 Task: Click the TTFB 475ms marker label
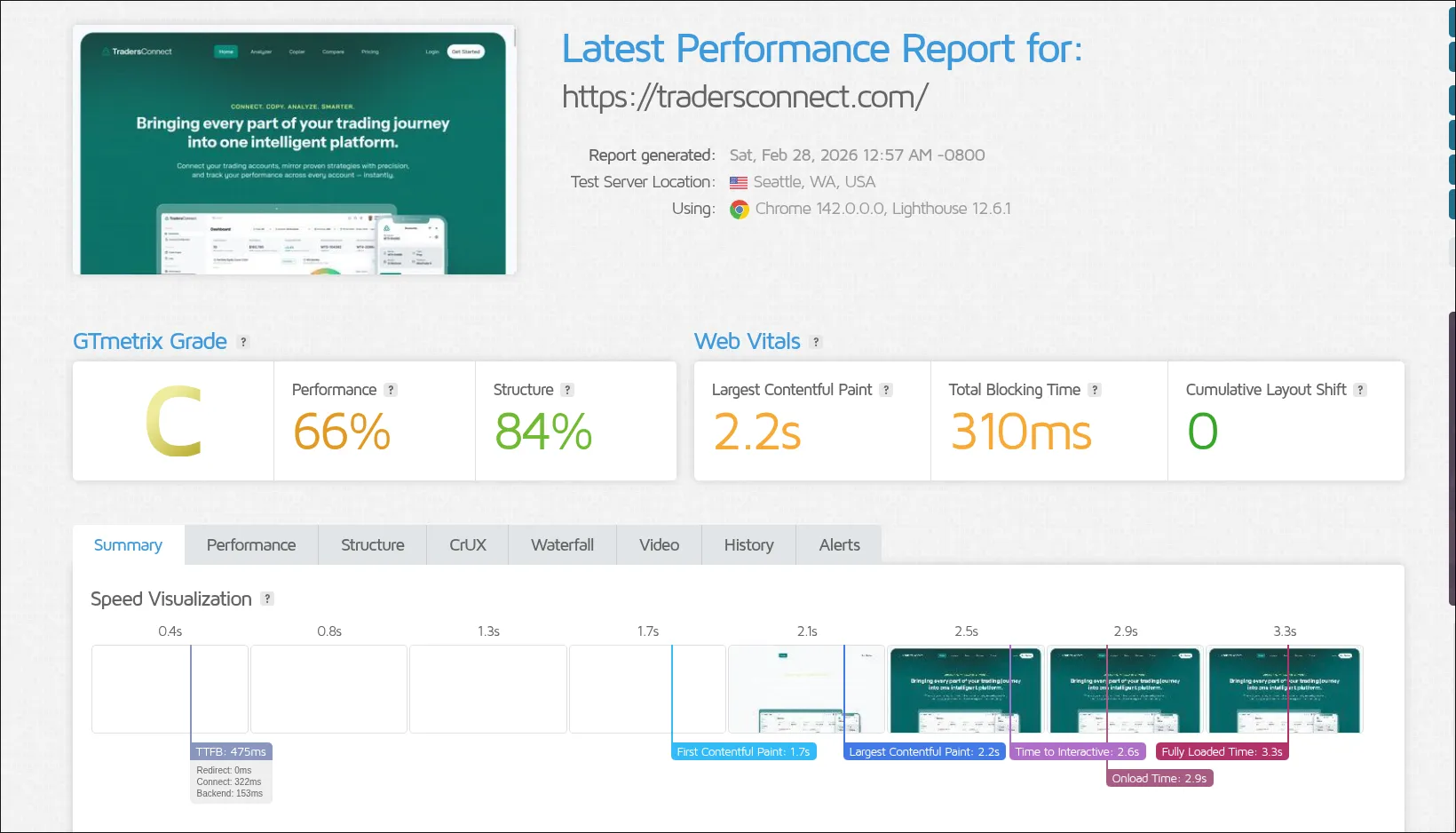231,751
